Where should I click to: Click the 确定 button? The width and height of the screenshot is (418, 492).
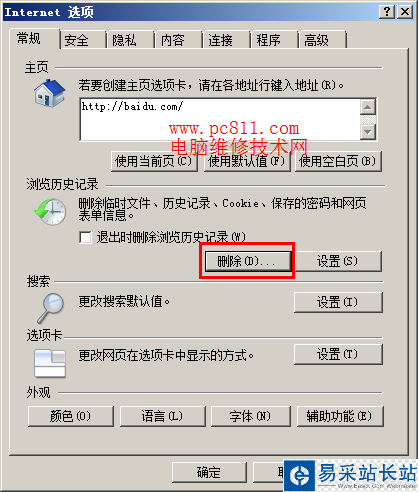pos(209,472)
